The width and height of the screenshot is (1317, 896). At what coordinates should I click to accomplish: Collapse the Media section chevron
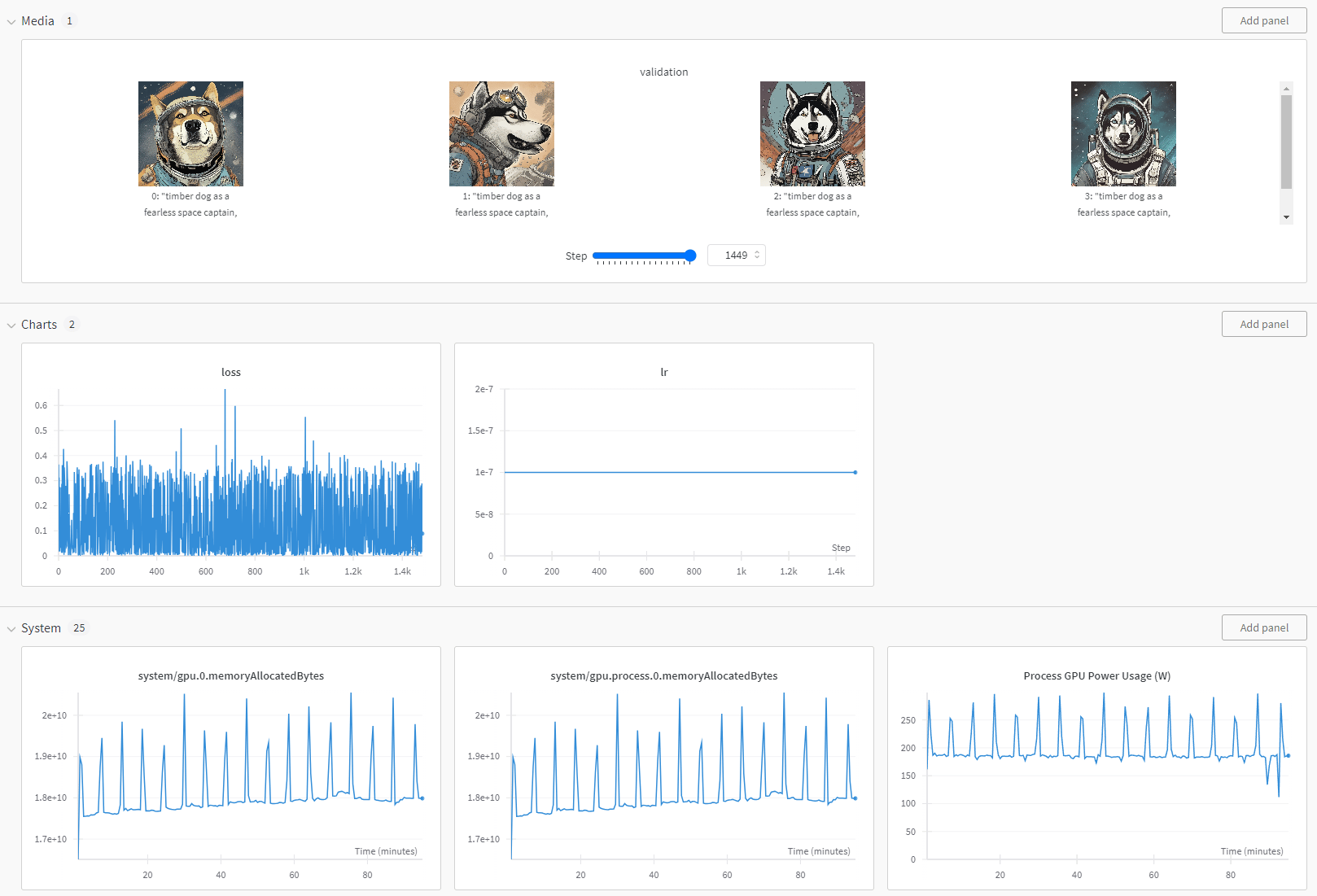click(11, 22)
